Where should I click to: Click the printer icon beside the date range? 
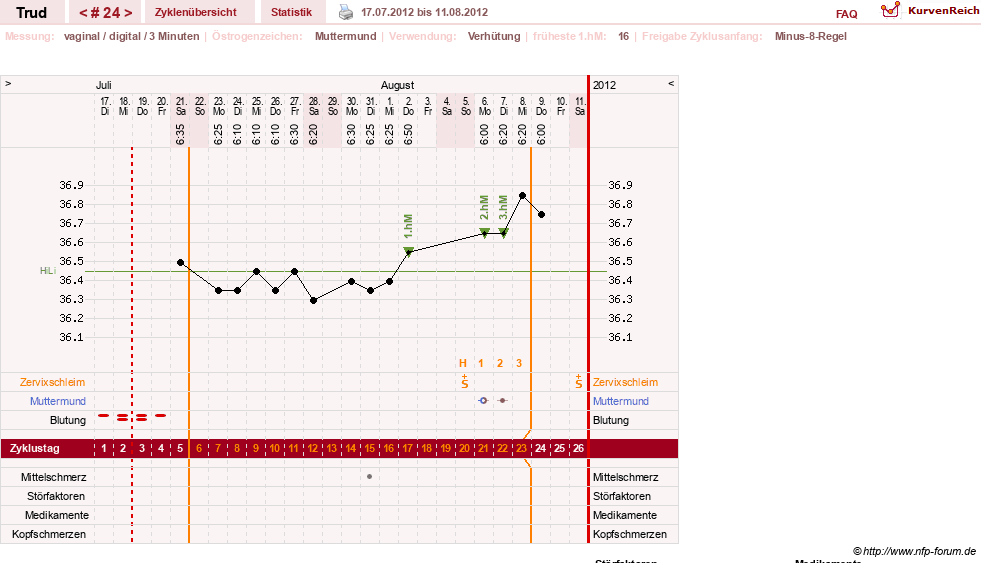tap(346, 12)
